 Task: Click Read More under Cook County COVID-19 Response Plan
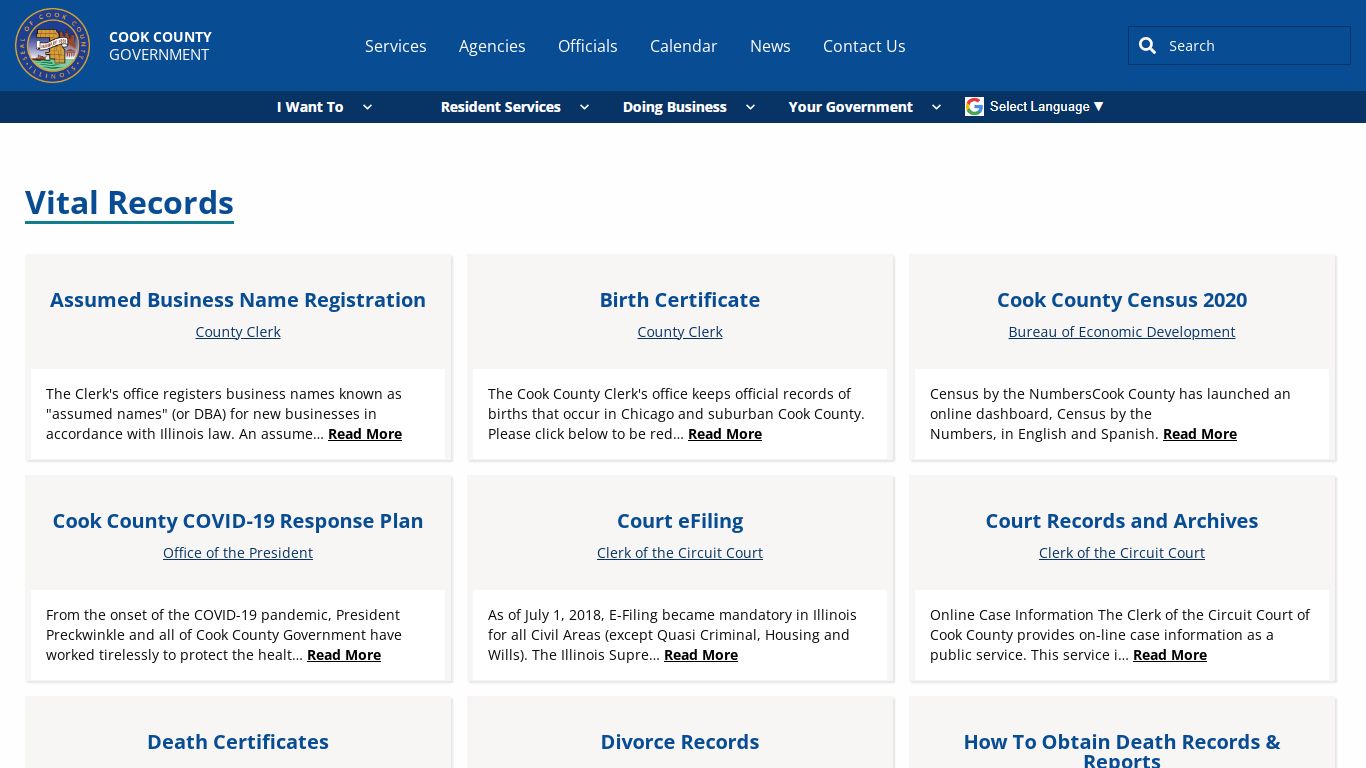[343, 654]
